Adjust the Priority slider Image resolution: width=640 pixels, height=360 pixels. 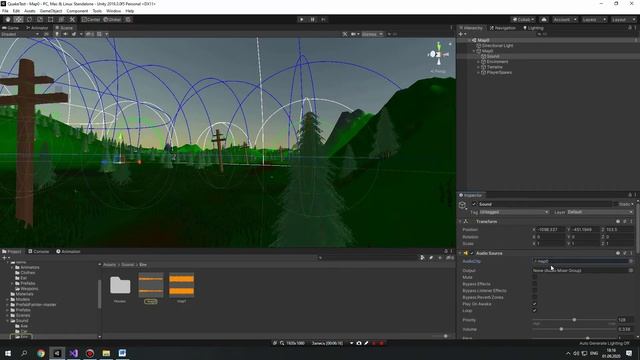(x=574, y=320)
